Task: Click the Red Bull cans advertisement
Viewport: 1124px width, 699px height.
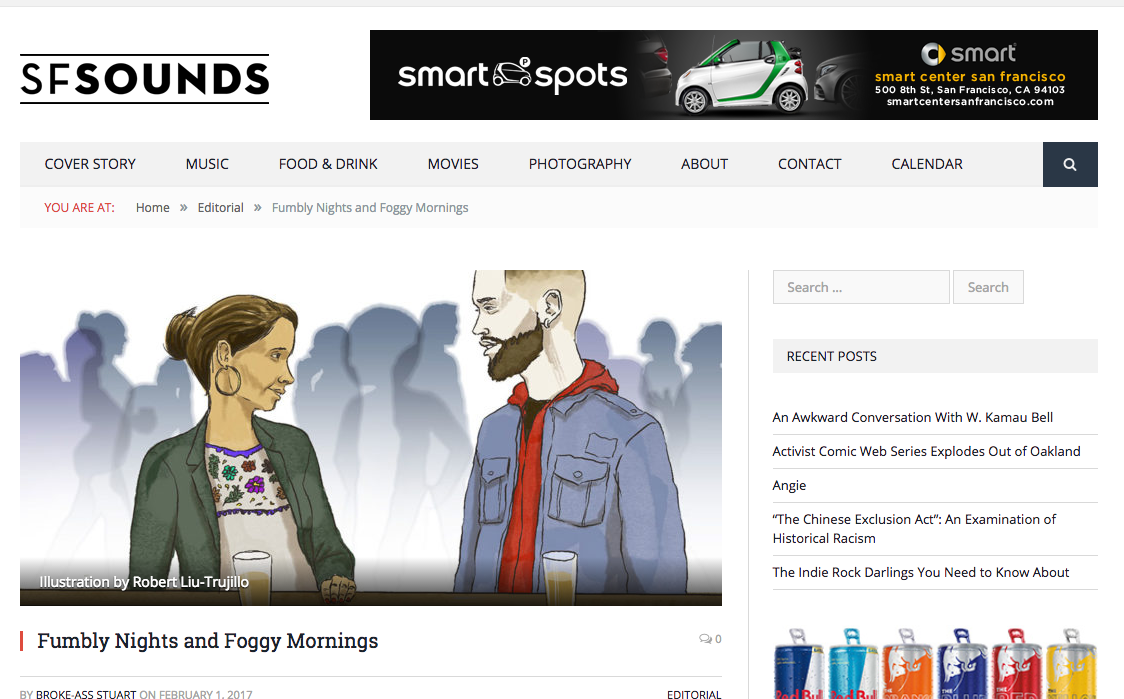Action: pyautogui.click(x=935, y=663)
